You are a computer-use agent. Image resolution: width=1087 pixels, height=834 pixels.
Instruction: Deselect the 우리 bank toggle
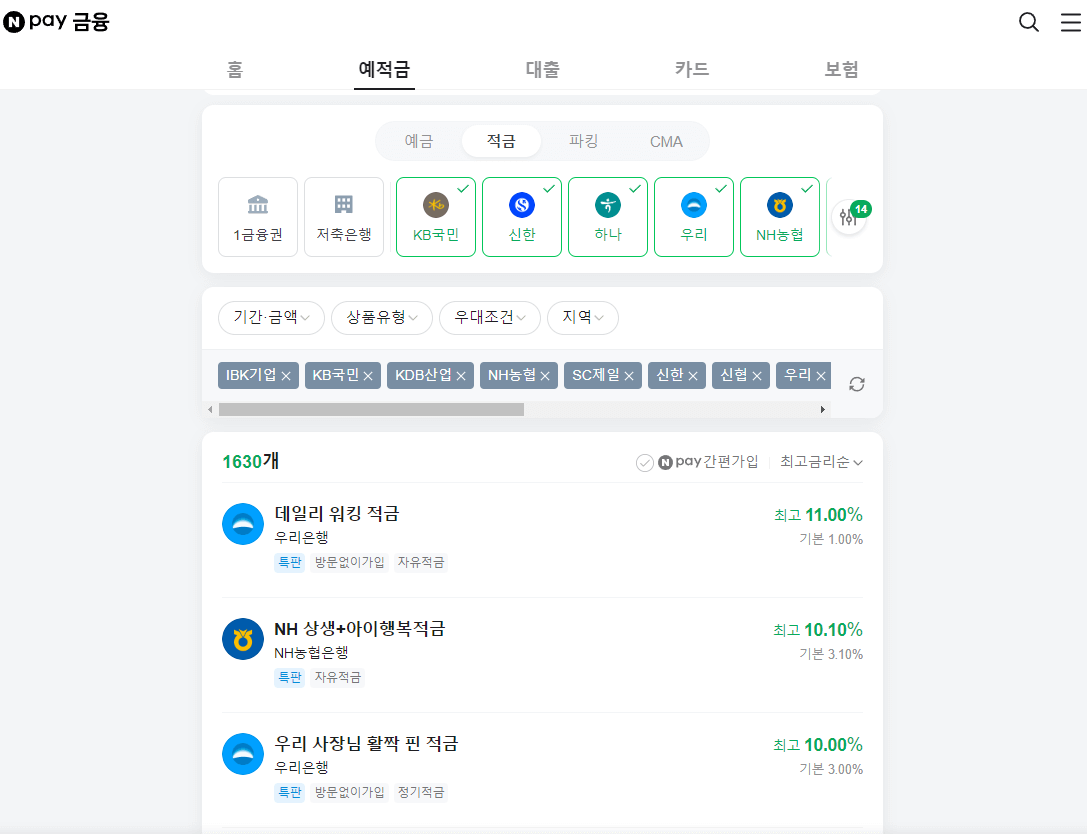coord(693,216)
